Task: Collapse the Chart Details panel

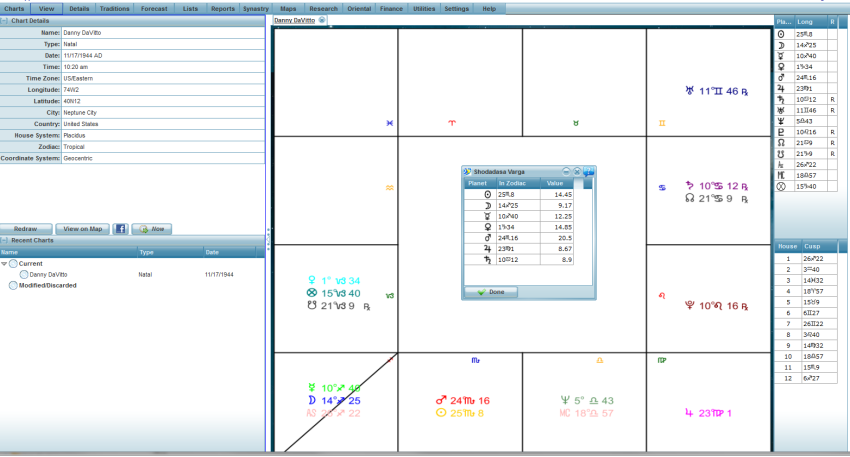Action: (5, 20)
